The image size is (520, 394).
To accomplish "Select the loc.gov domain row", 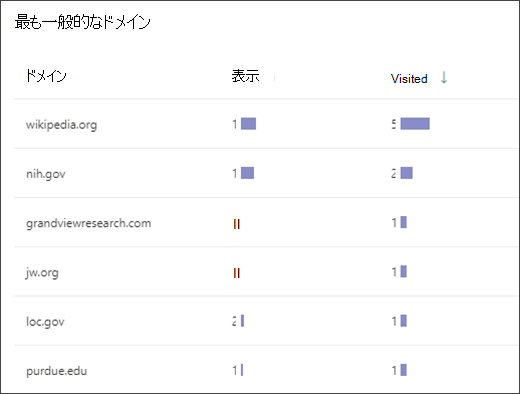I will tap(266, 321).
